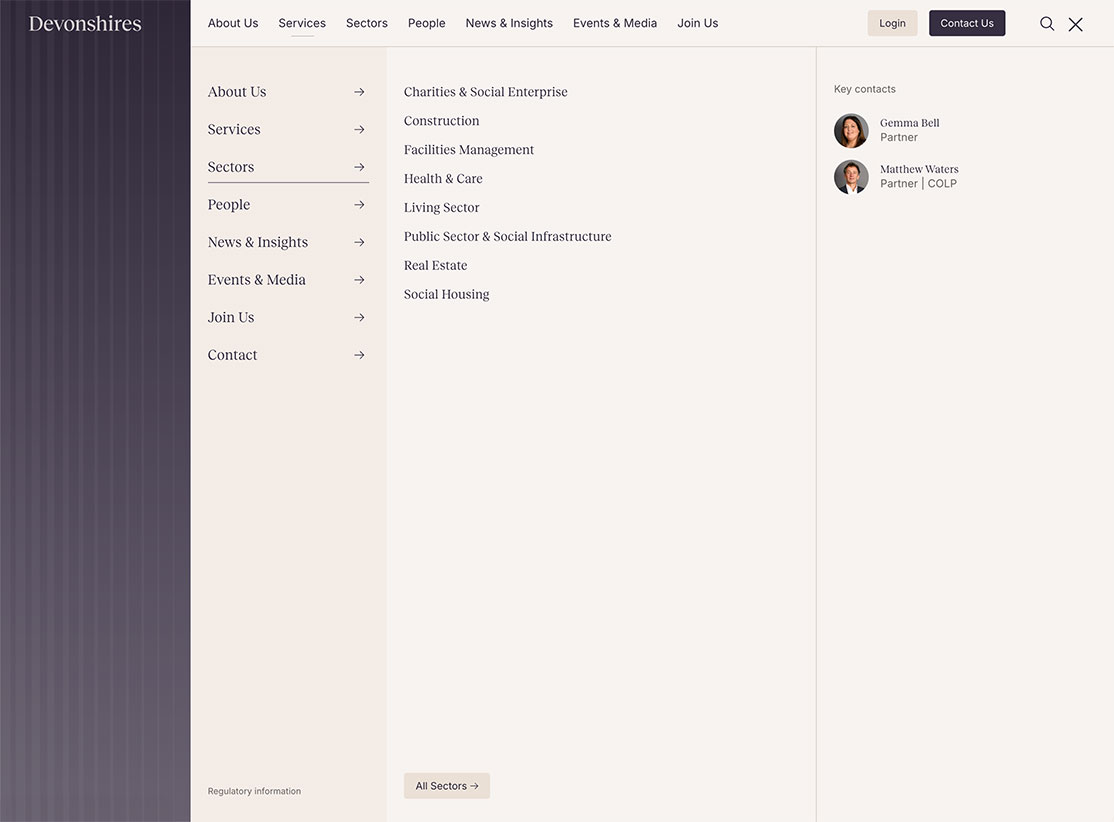Close the menu with the X icon

coord(1075,24)
